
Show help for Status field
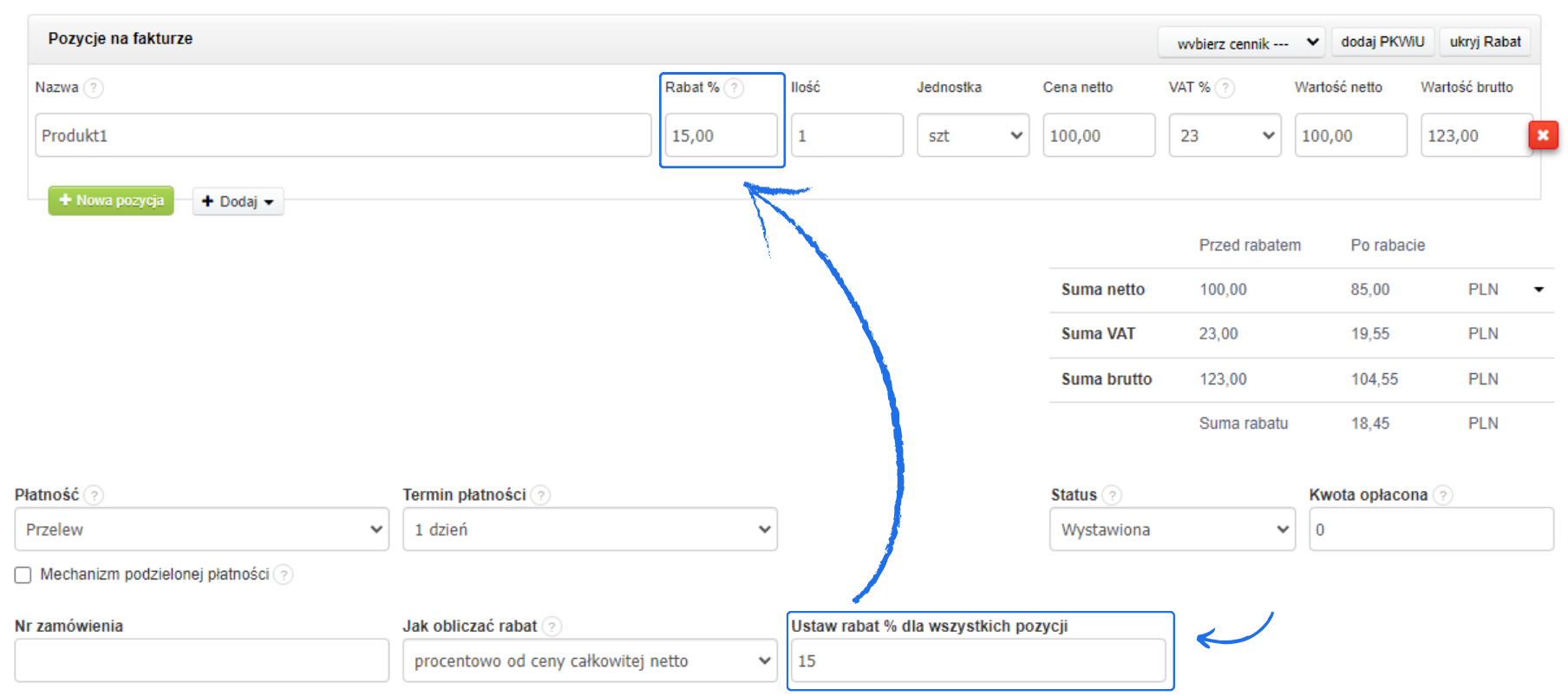(1112, 495)
